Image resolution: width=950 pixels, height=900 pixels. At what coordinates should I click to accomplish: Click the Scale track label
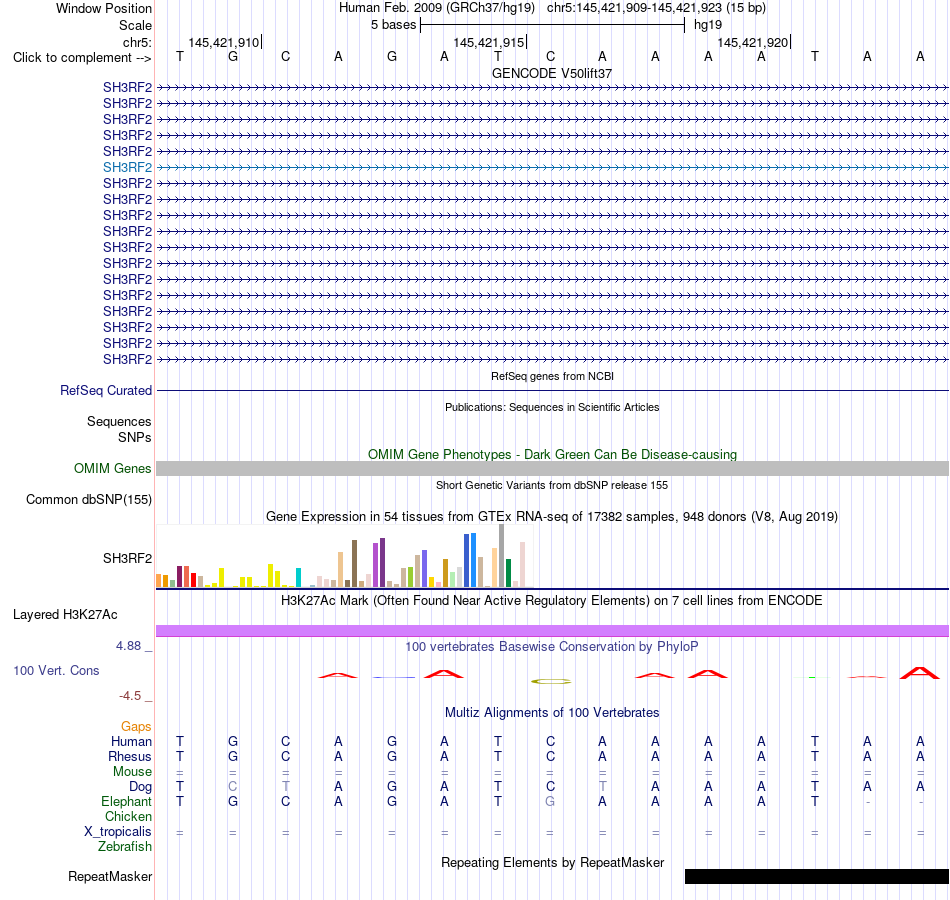[135, 25]
